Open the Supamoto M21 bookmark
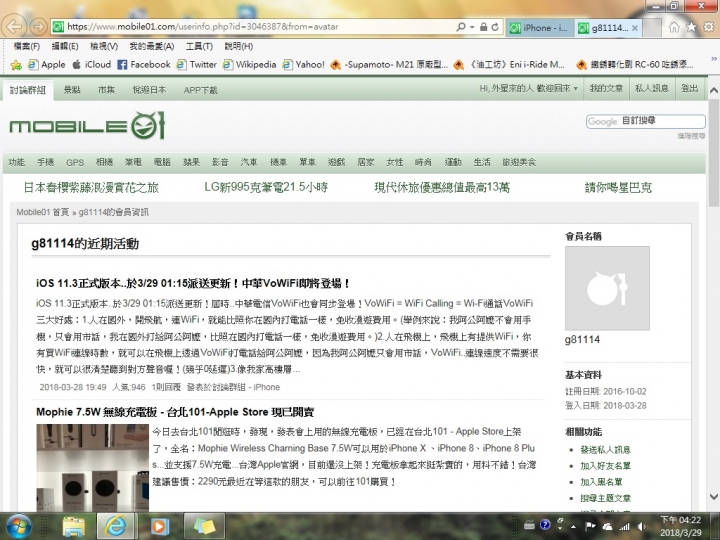This screenshot has width=720, height=540. click(389, 65)
